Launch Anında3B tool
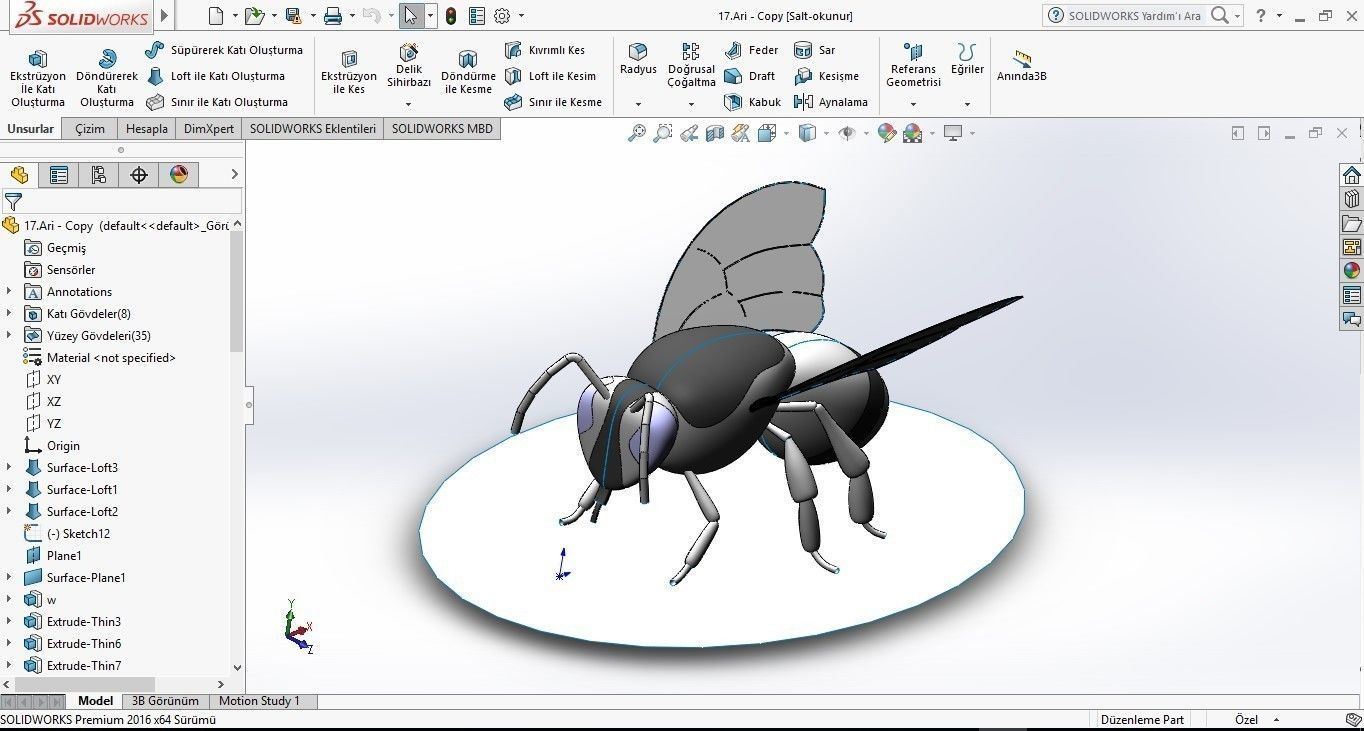Screen dimensions: 1364x731 1021,66
